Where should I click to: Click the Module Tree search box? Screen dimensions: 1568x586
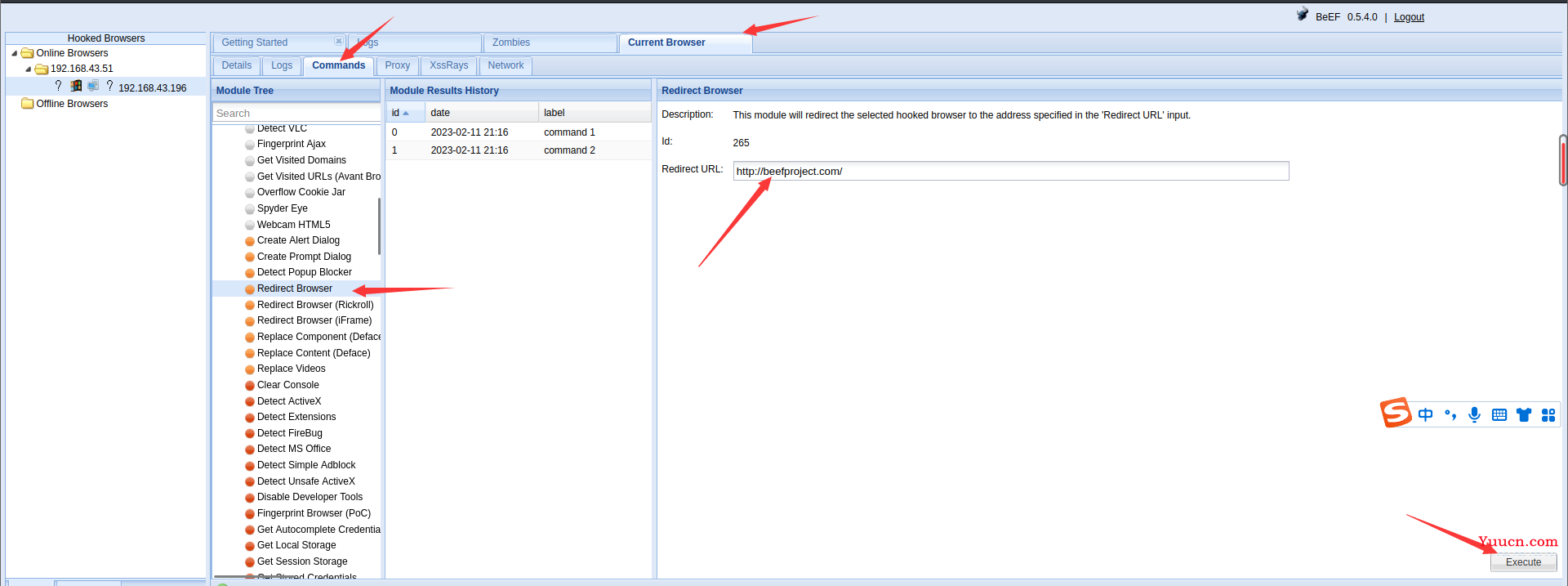click(296, 113)
